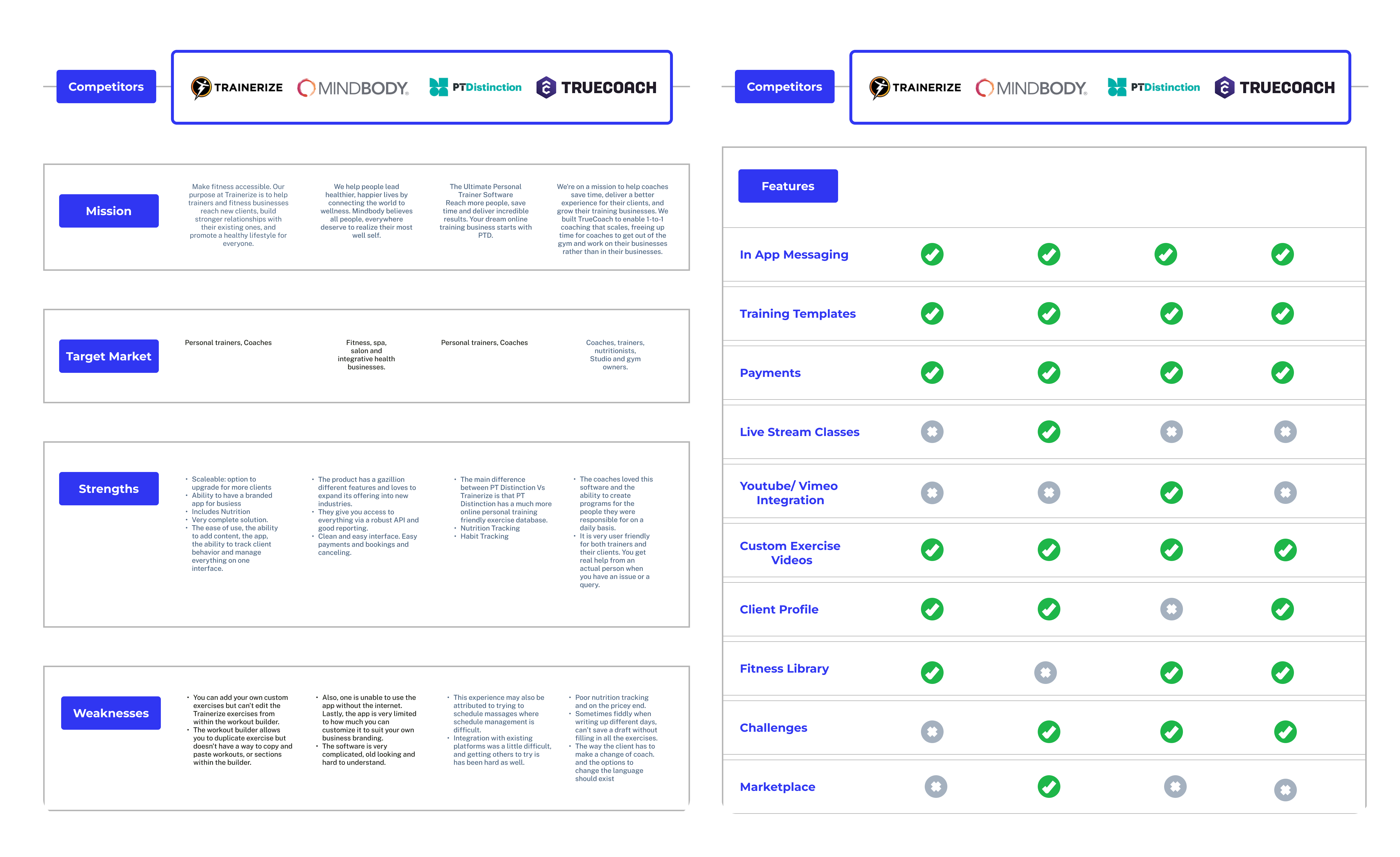Click the blue Mission label
The image size is (1400, 857).
pos(109,211)
